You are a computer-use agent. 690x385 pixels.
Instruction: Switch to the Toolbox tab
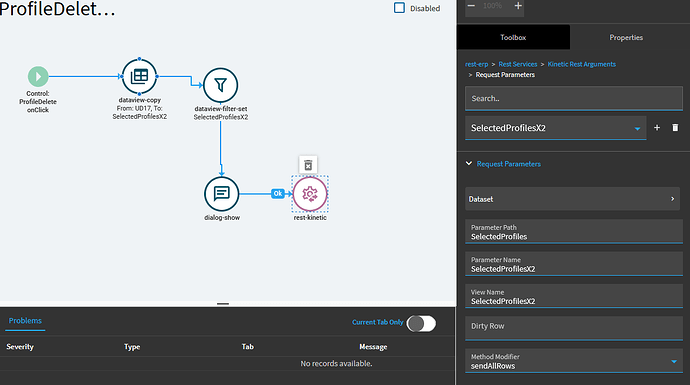pos(513,37)
